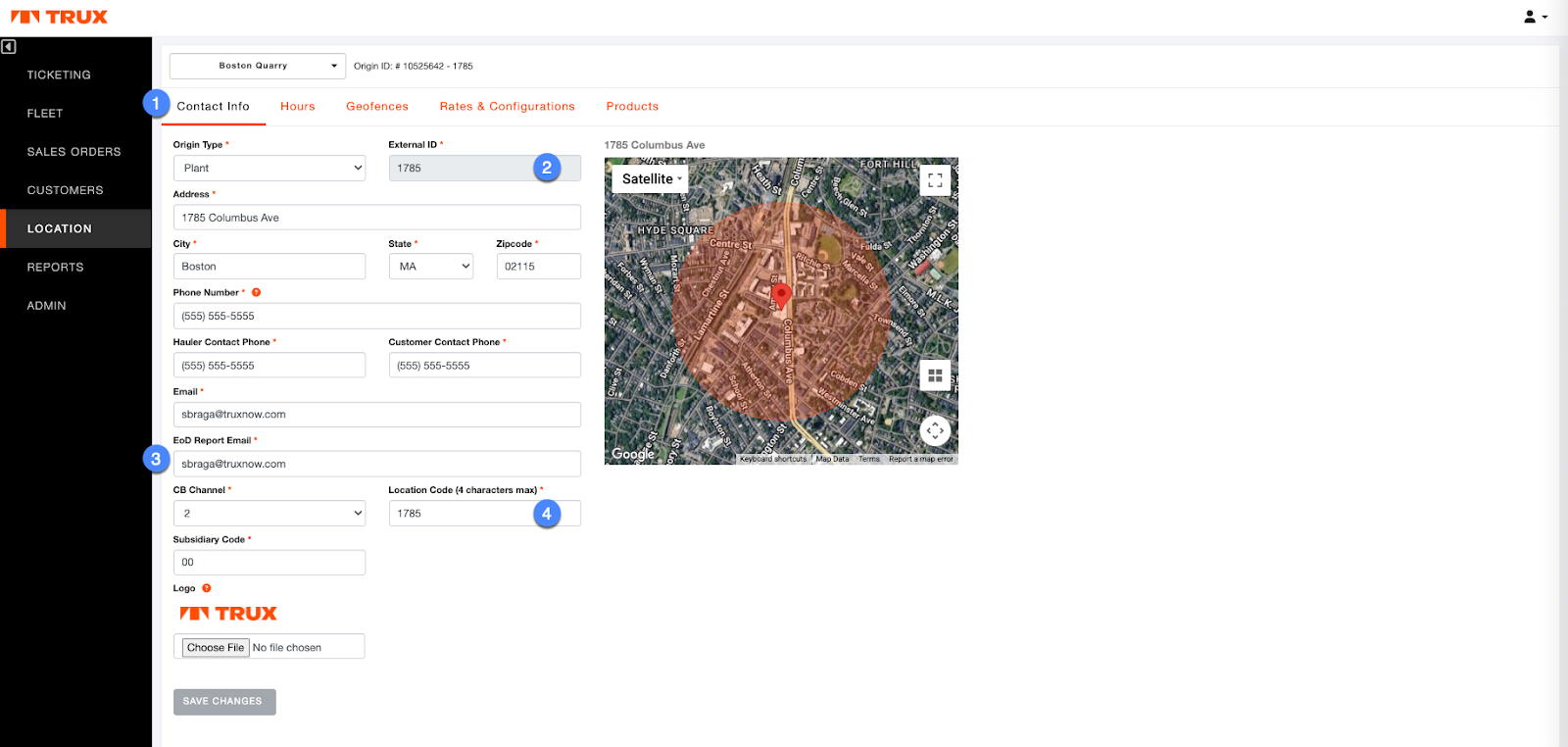This screenshot has width=1568, height=747.
Task: Open the Satellite map type menu
Action: [651, 179]
